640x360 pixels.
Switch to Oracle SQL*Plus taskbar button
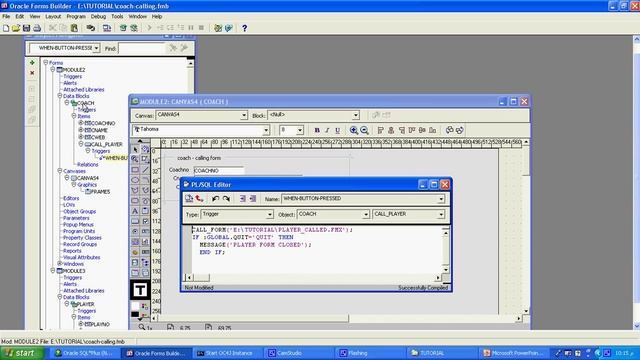[x=84, y=353]
